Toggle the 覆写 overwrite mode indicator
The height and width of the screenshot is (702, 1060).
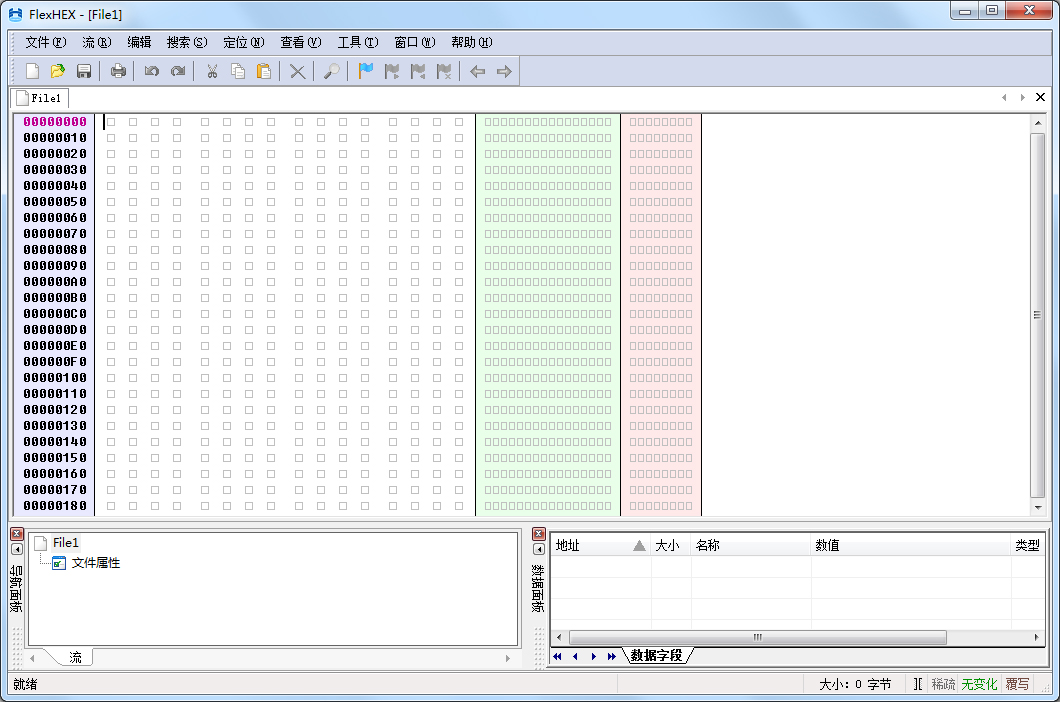[x=1017, y=684]
